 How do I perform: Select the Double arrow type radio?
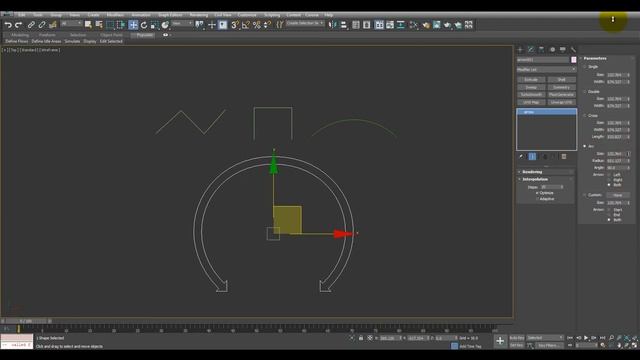585,91
